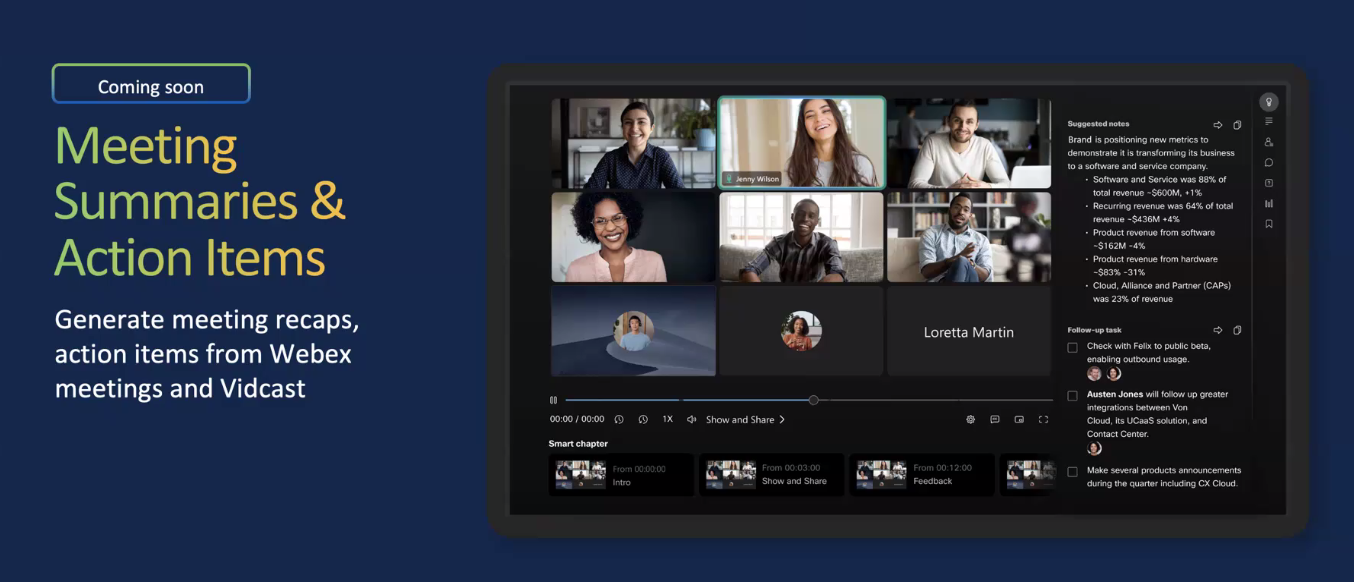Check the Austen Jones follow-up task box
Screen dimensions: 1354x582
[1072, 395]
